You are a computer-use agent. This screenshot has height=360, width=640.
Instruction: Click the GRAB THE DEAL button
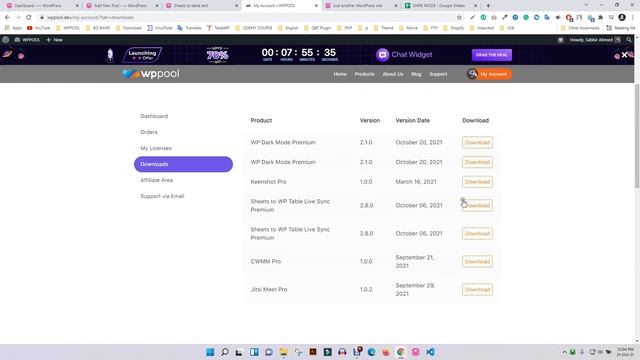click(x=491, y=55)
